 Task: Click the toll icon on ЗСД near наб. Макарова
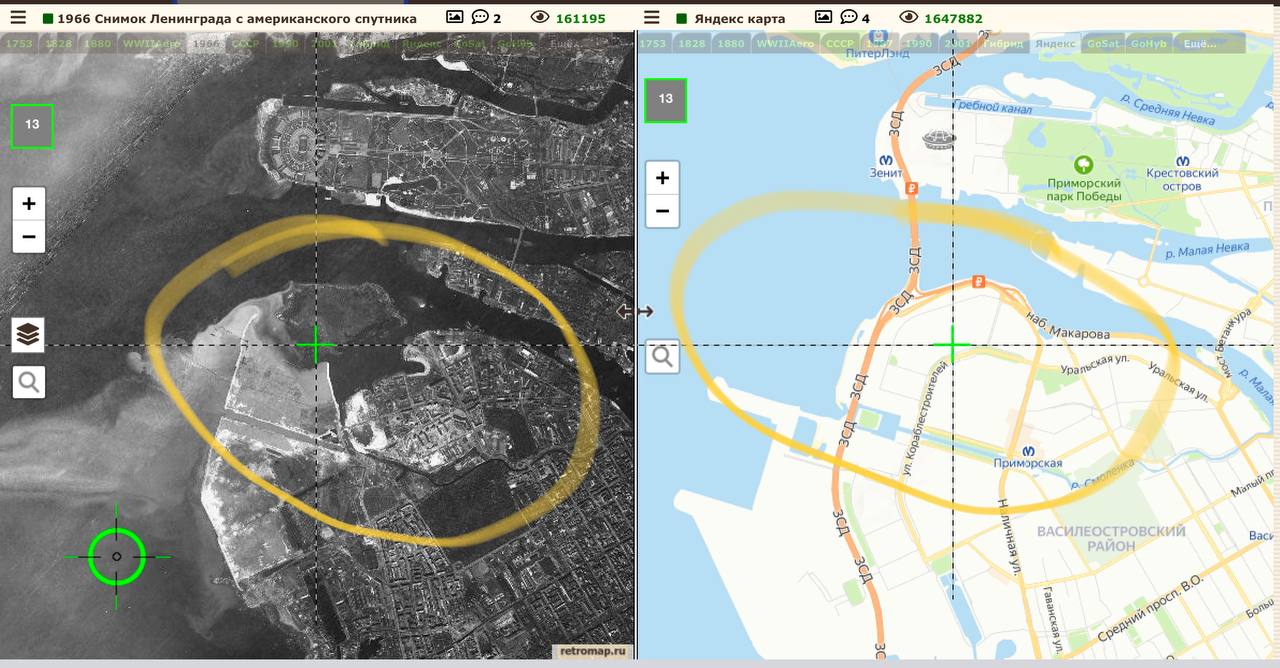[x=979, y=281]
